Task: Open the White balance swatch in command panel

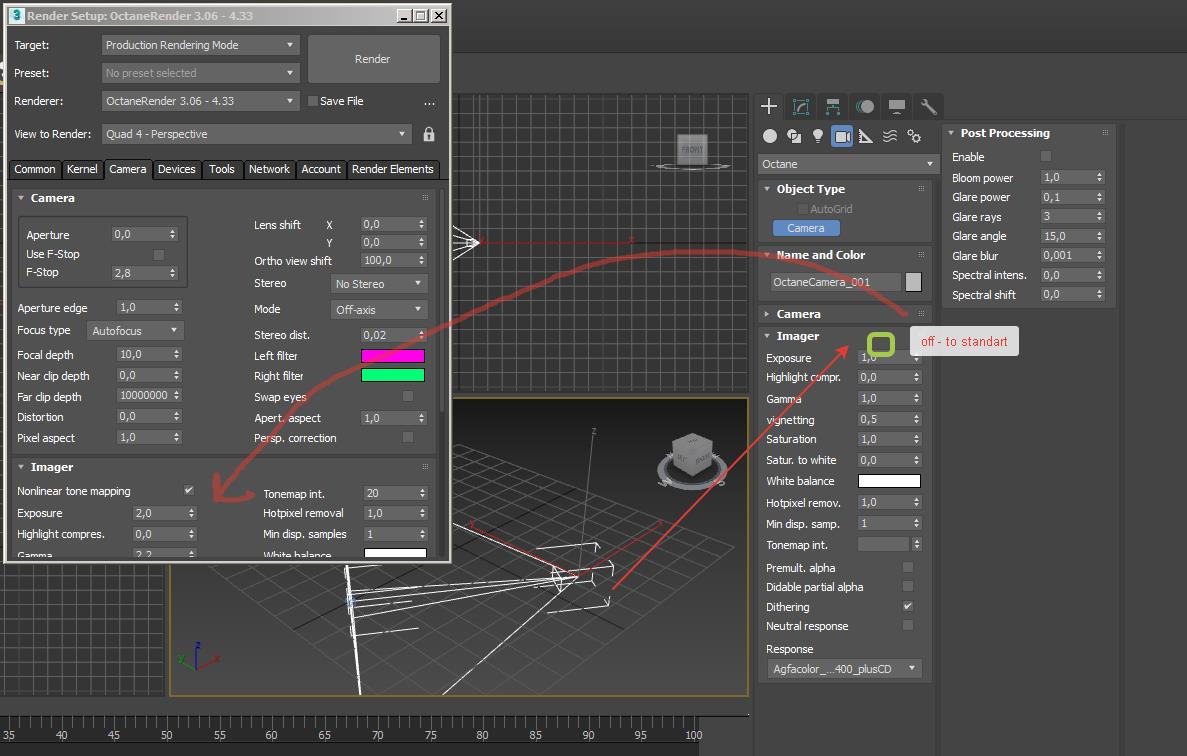Action: pyautogui.click(x=889, y=481)
